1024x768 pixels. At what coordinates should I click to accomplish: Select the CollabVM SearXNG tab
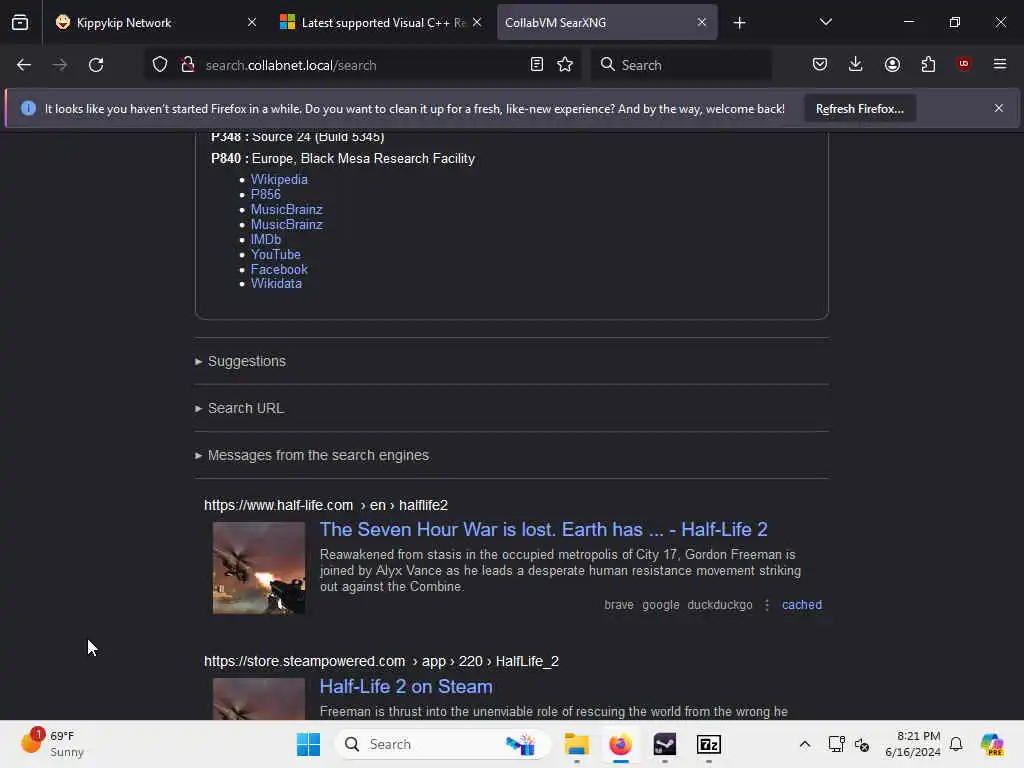pyautogui.click(x=607, y=23)
